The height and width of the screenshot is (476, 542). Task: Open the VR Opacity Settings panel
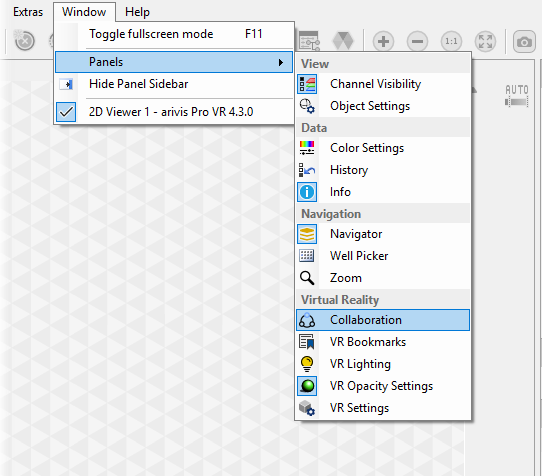[x=383, y=386]
